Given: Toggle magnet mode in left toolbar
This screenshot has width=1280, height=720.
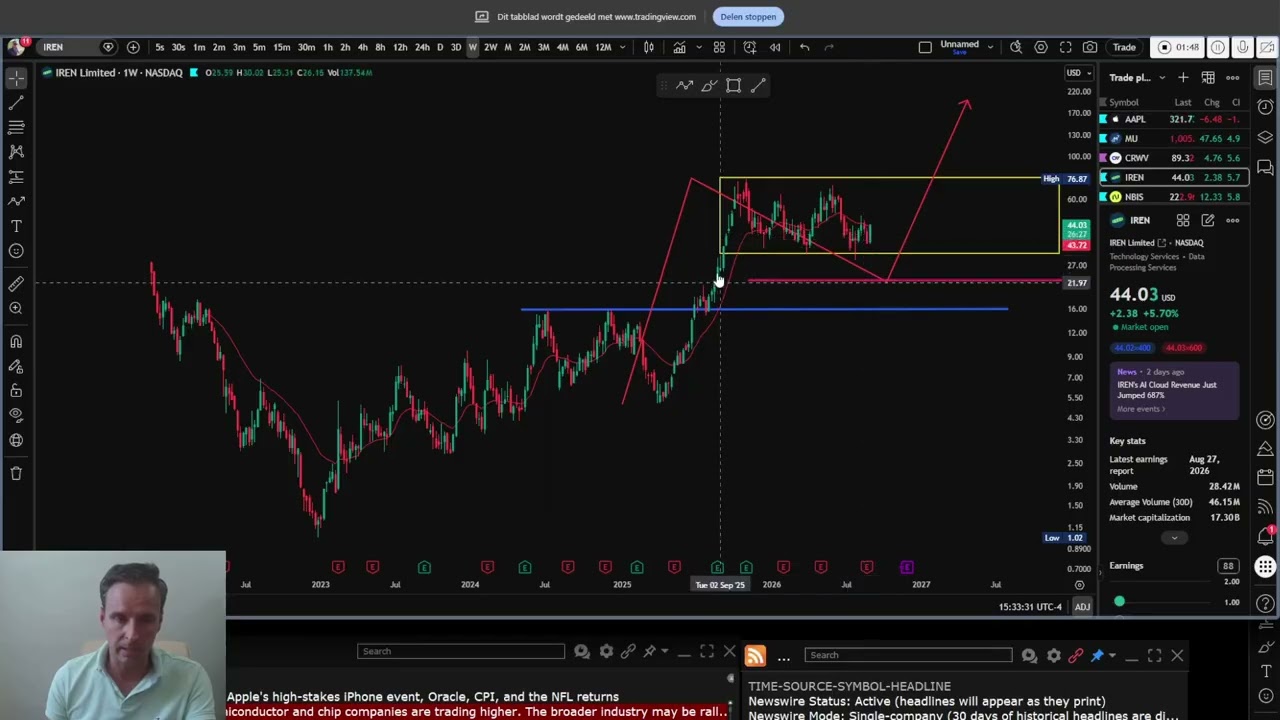Looking at the screenshot, I should click(16, 342).
